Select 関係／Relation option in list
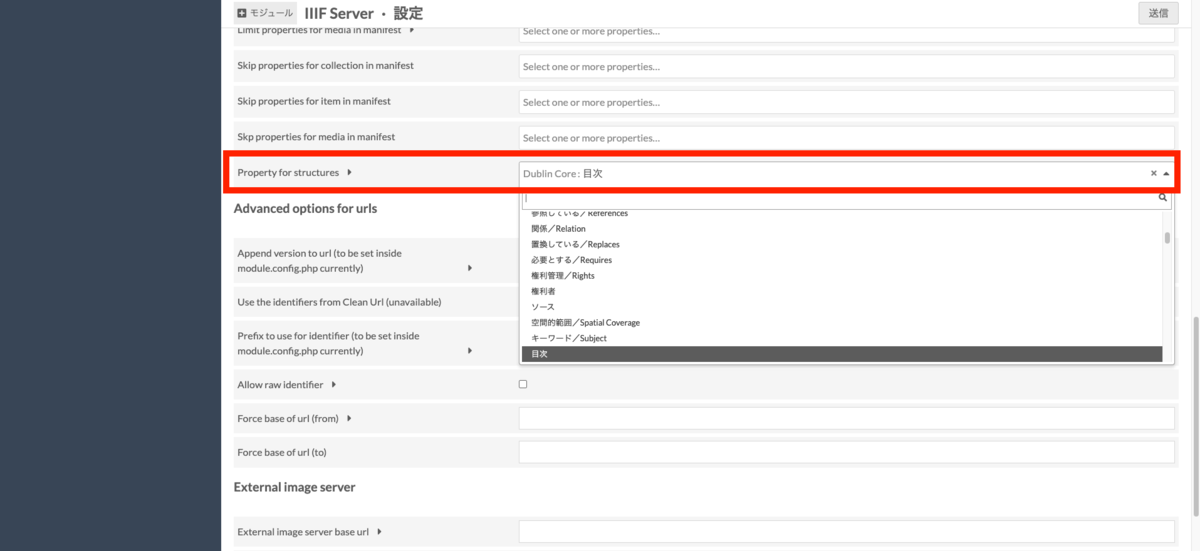 pos(842,229)
